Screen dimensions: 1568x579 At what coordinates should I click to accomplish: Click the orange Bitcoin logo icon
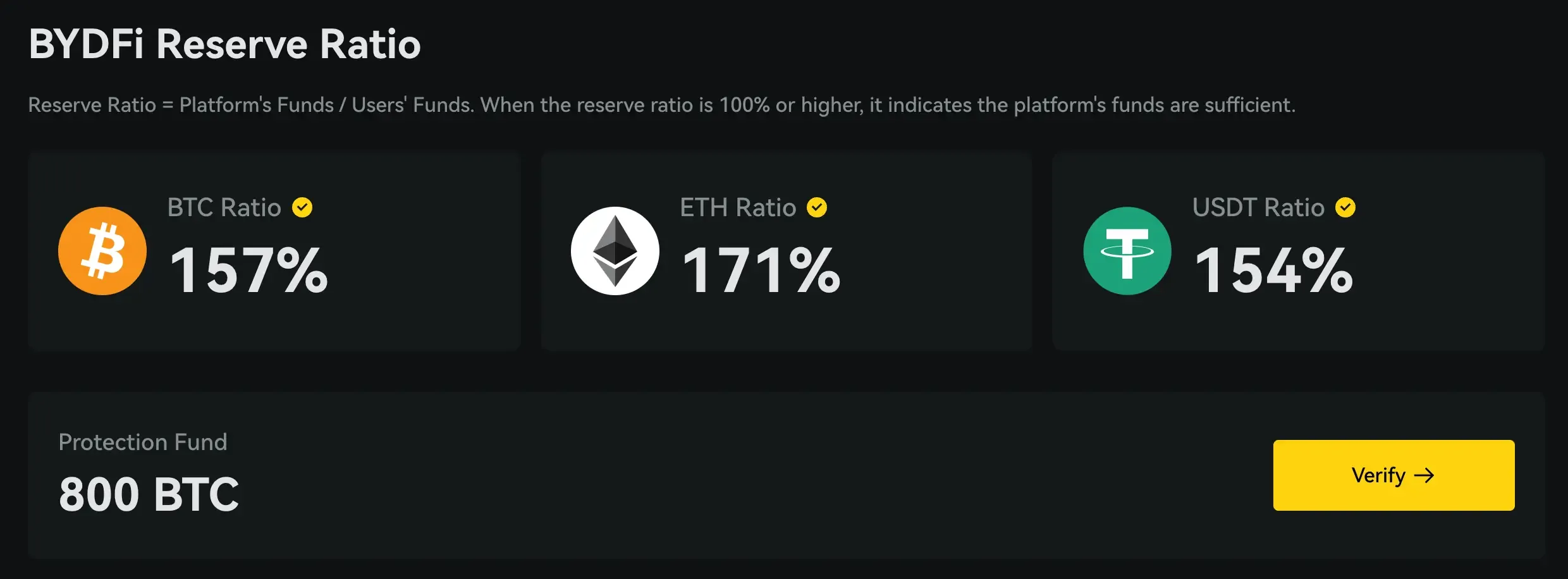click(x=102, y=251)
